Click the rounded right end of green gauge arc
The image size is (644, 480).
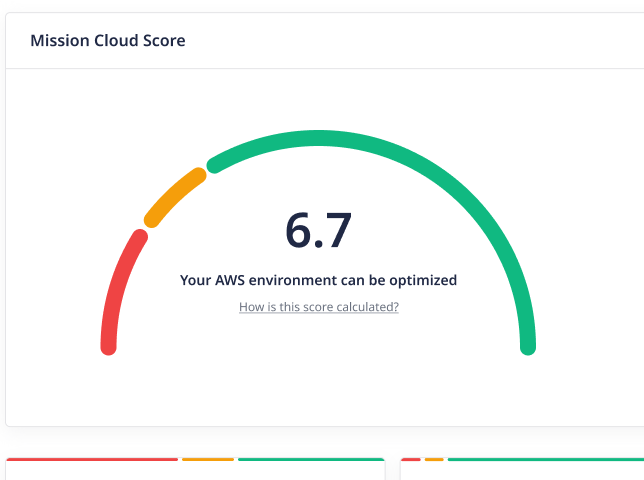pyautogui.click(x=528, y=346)
